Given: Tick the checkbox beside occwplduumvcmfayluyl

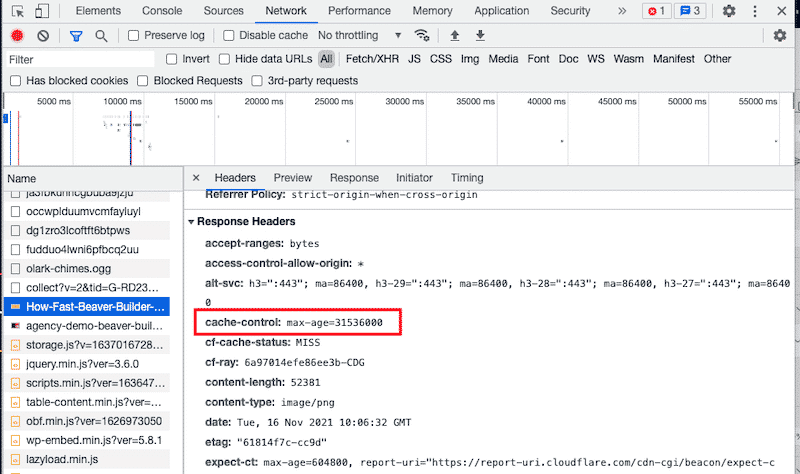Looking at the screenshot, I should 15,211.
